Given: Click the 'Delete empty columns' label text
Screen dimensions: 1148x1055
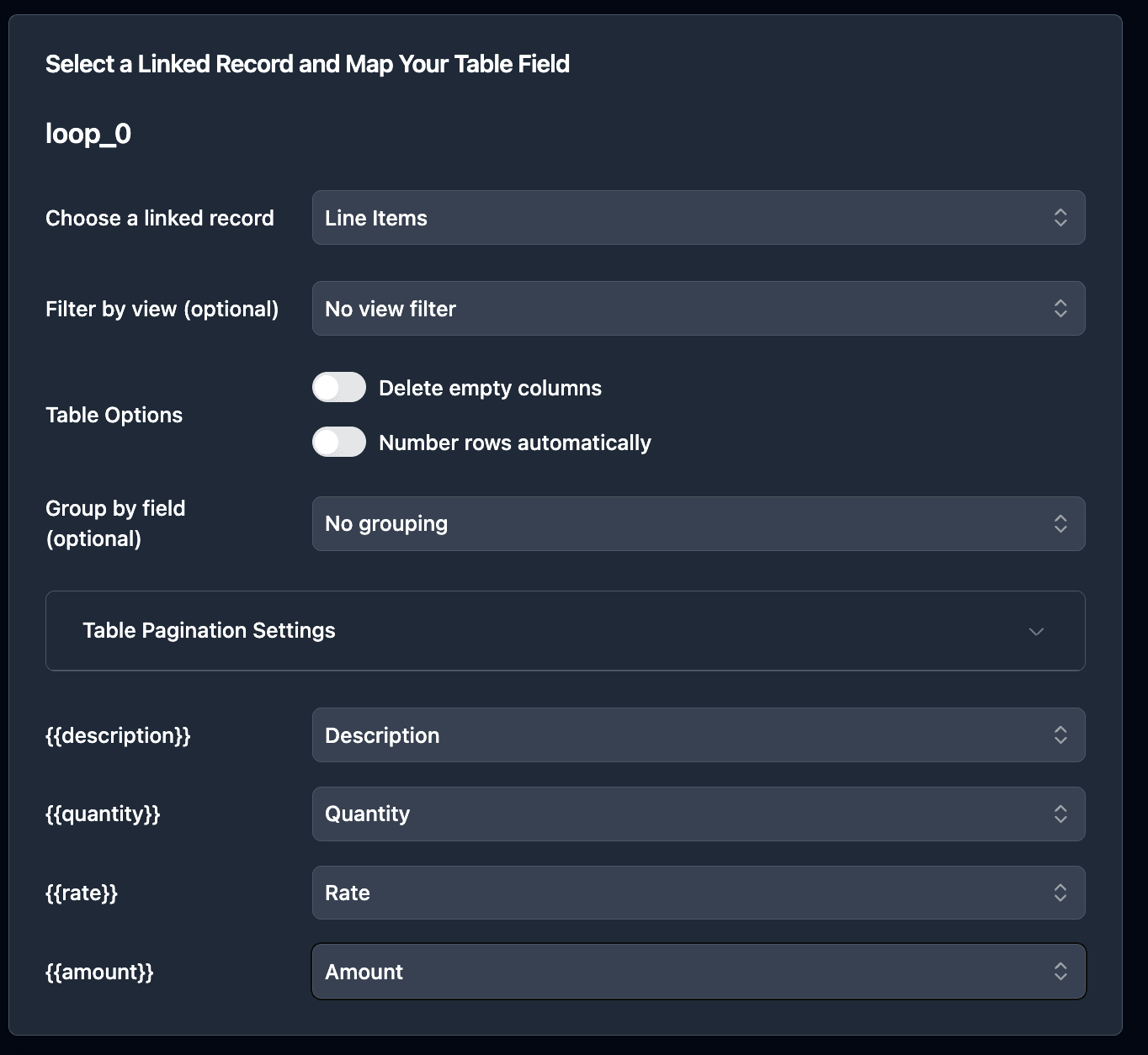Looking at the screenshot, I should [x=490, y=388].
